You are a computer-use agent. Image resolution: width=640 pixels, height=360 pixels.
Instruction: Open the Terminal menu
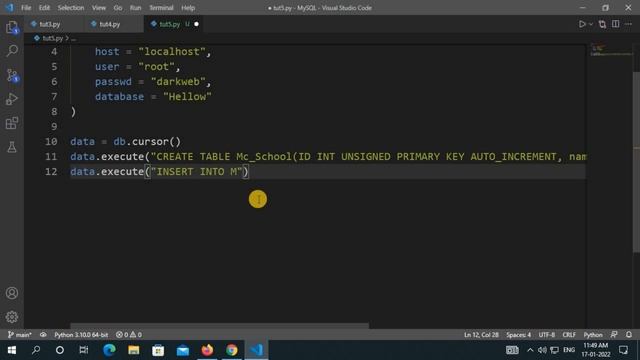click(x=161, y=8)
